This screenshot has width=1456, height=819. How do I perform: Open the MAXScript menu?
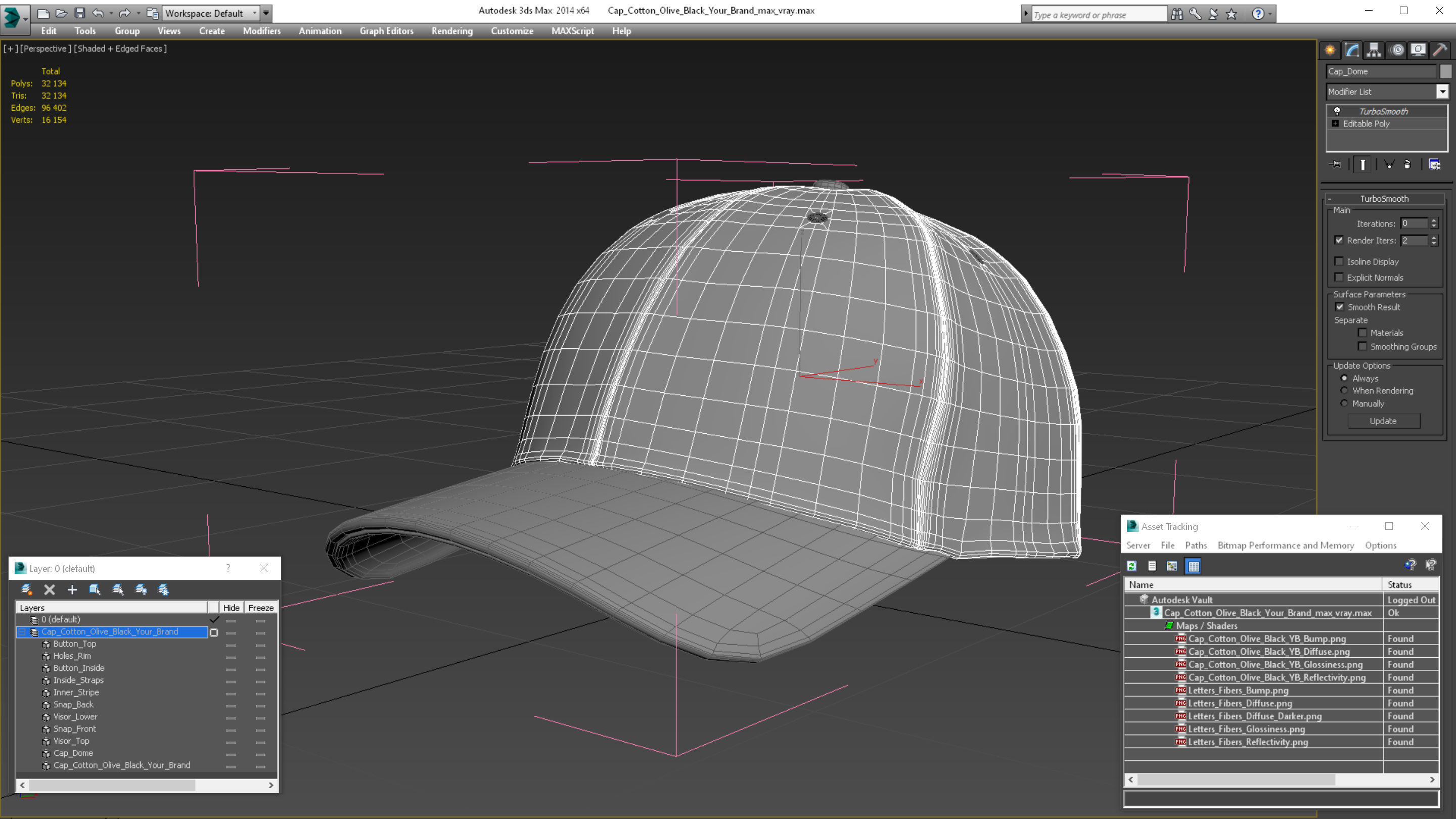[x=573, y=31]
